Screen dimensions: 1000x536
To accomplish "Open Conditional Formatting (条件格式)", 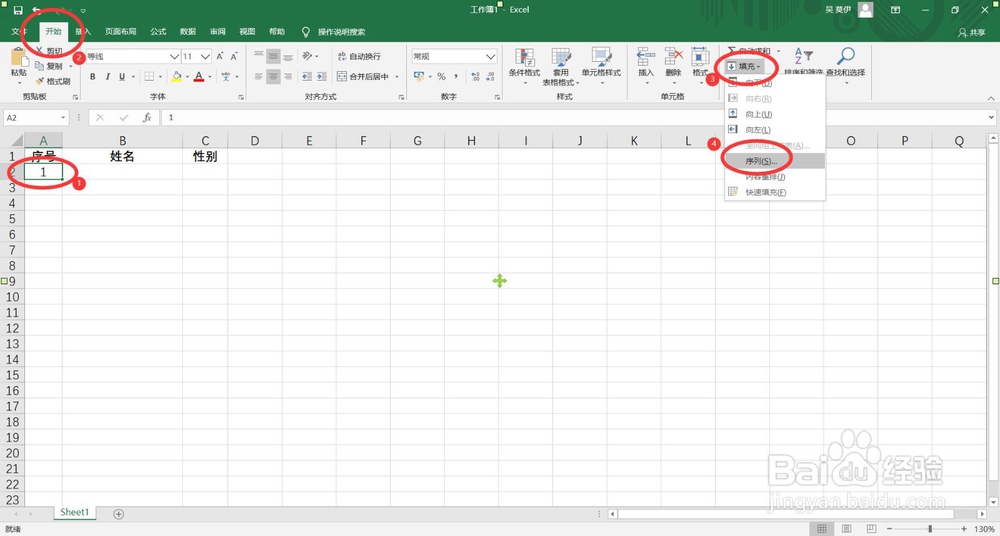I will [524, 67].
